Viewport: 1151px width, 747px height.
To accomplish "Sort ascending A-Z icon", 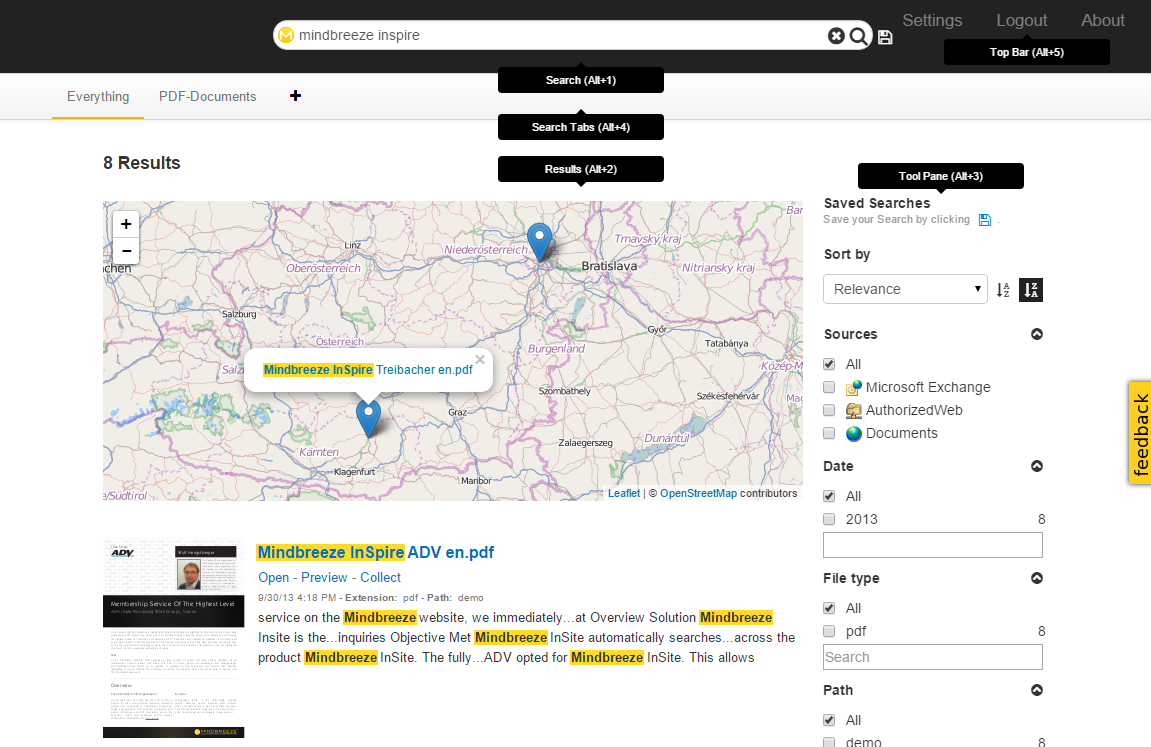I will (x=1003, y=290).
